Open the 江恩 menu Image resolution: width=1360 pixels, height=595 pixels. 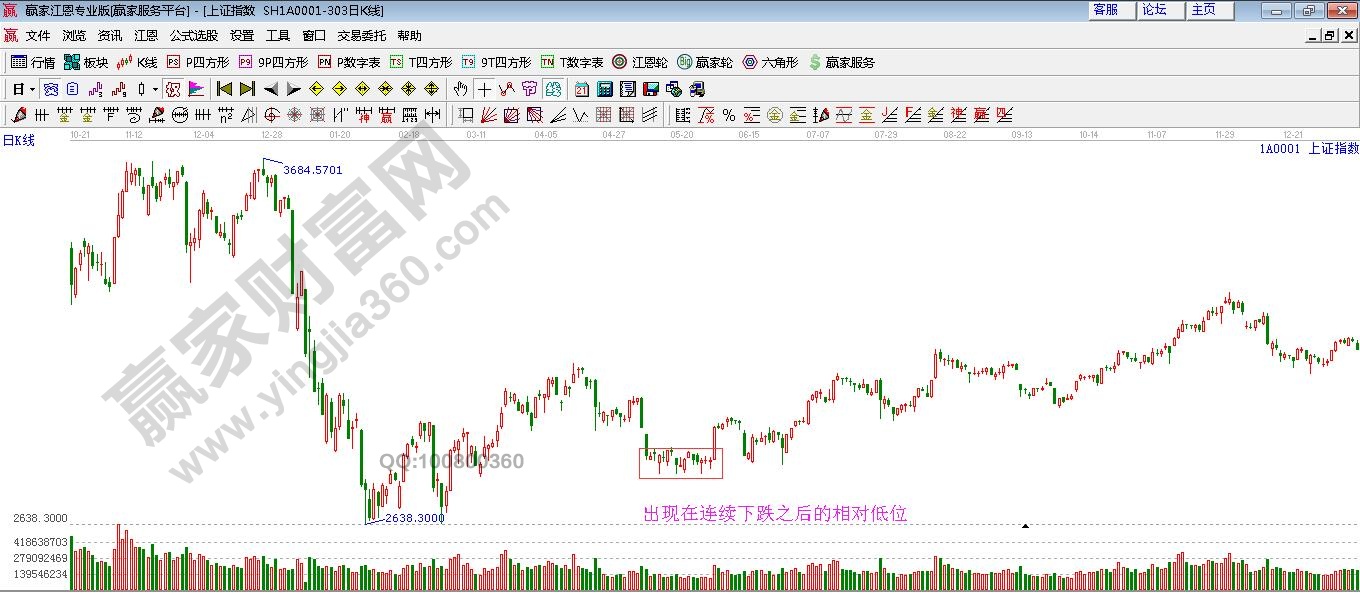[146, 36]
